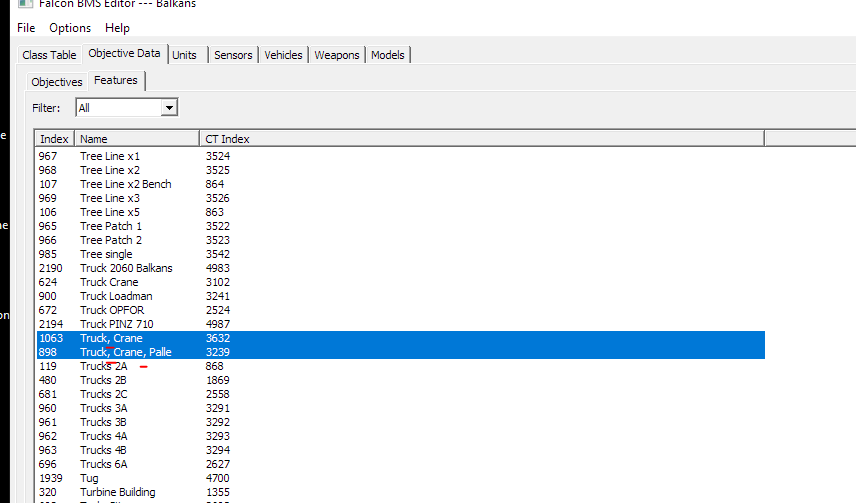
Task: Switch to the Class Table tab
Action: pyautogui.click(x=49, y=55)
